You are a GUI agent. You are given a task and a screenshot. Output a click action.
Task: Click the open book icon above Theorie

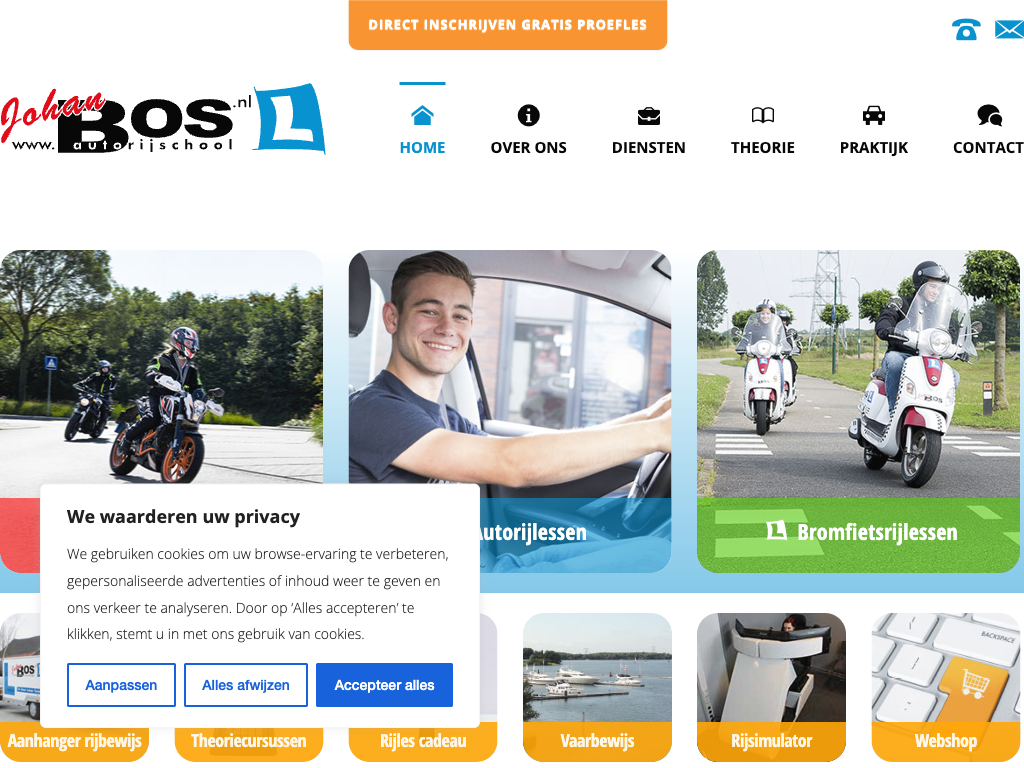click(x=763, y=116)
